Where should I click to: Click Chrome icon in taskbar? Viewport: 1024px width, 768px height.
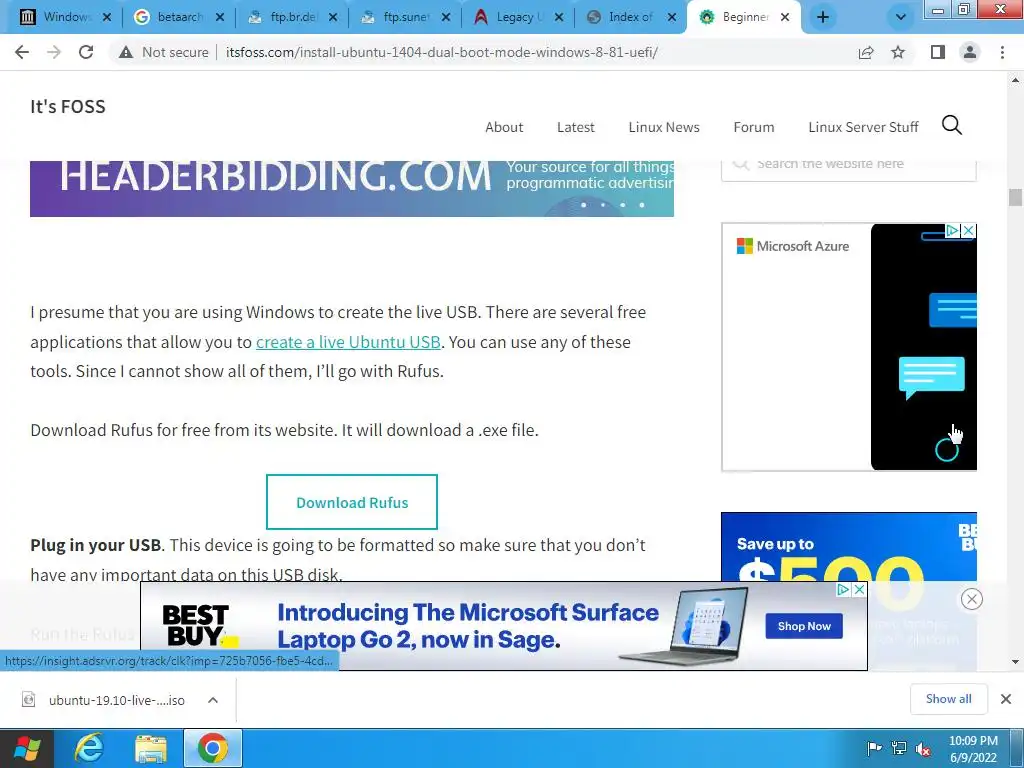tap(212, 749)
